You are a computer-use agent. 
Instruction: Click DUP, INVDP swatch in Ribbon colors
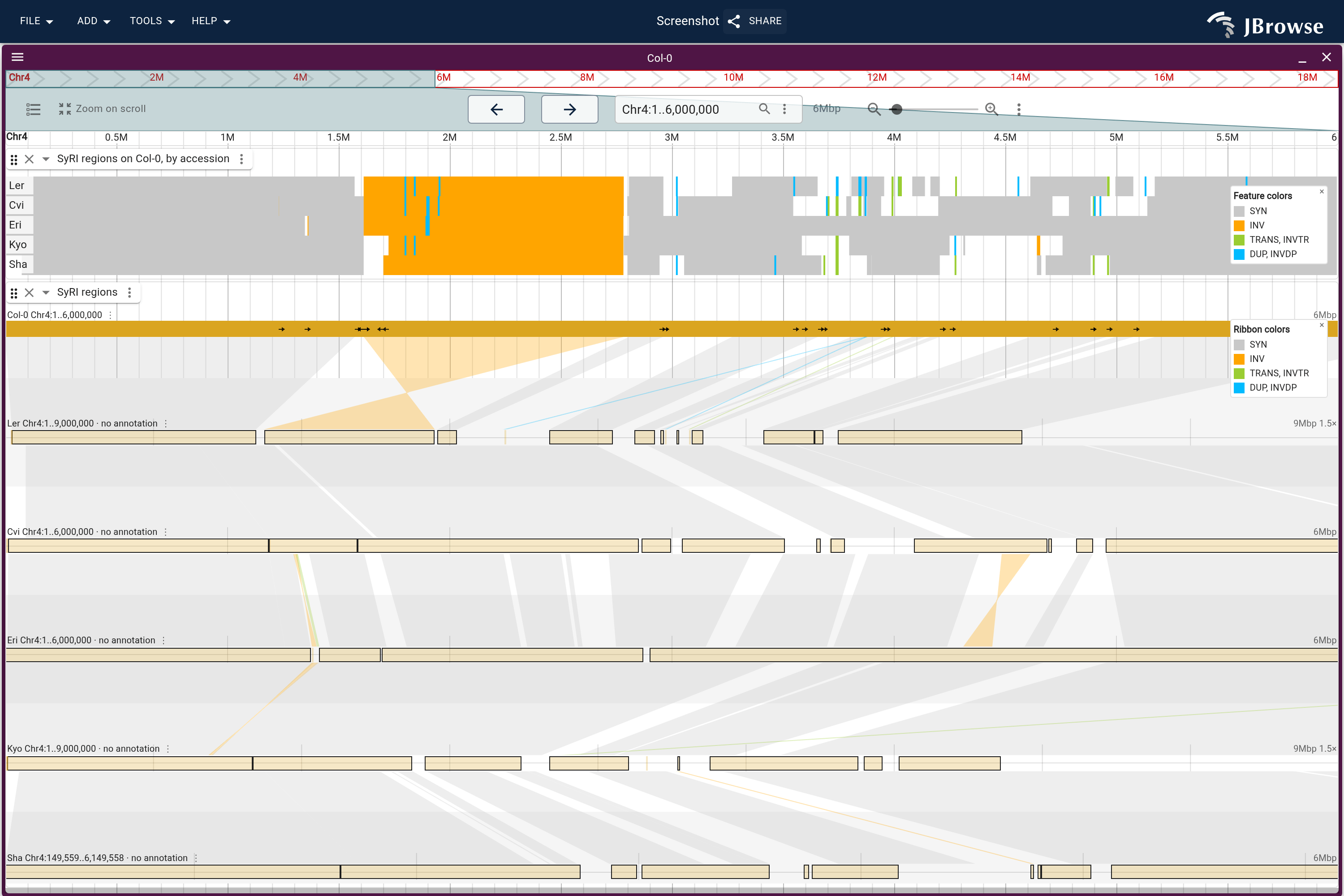1240,388
